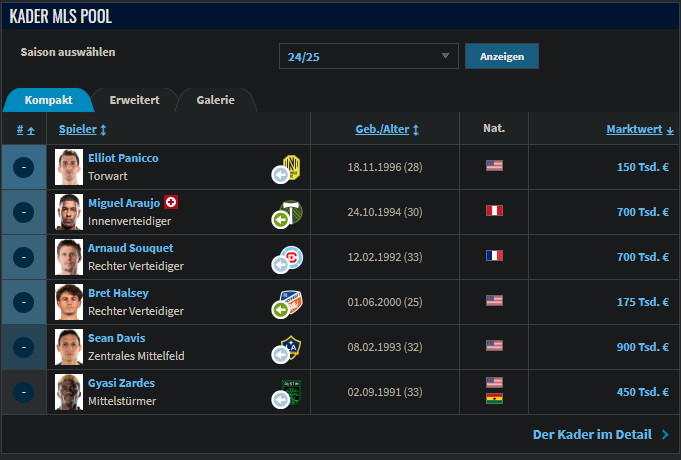The width and height of the screenshot is (681, 460).
Task: Click Sean Davis' portrait thumbnail
Action: click(69, 347)
